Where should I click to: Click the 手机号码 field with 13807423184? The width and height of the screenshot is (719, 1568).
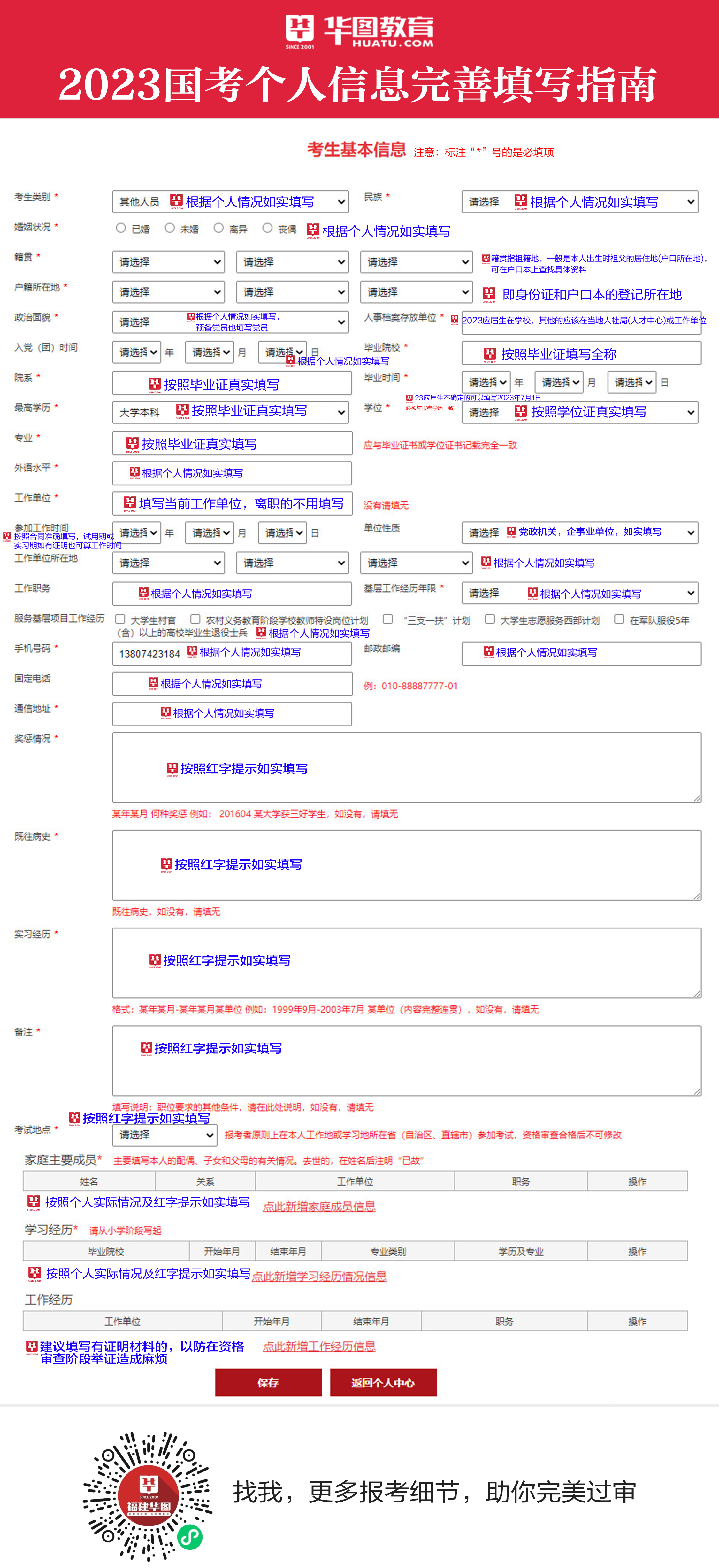[232, 654]
